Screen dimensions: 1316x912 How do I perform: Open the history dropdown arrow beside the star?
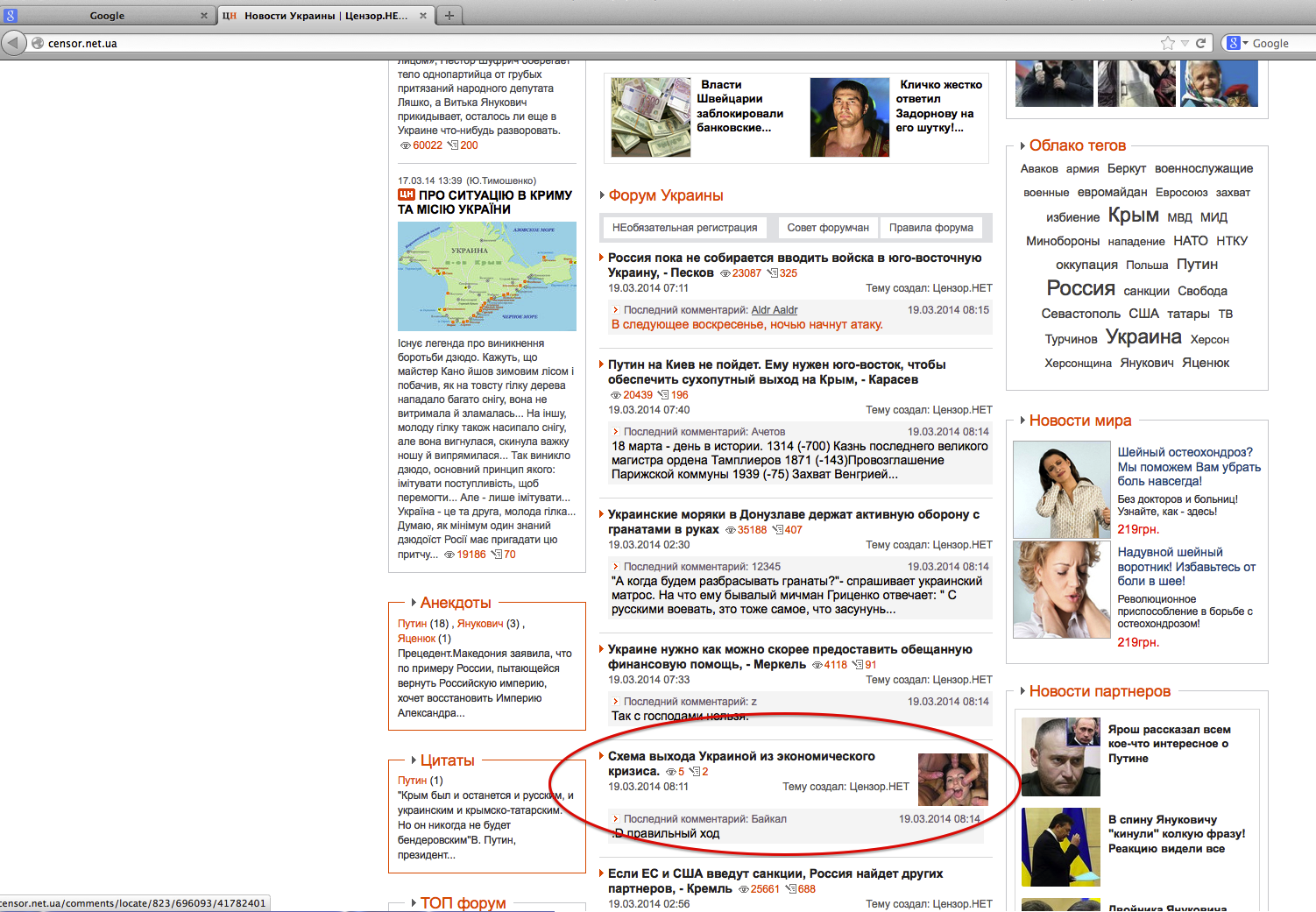point(1185,43)
